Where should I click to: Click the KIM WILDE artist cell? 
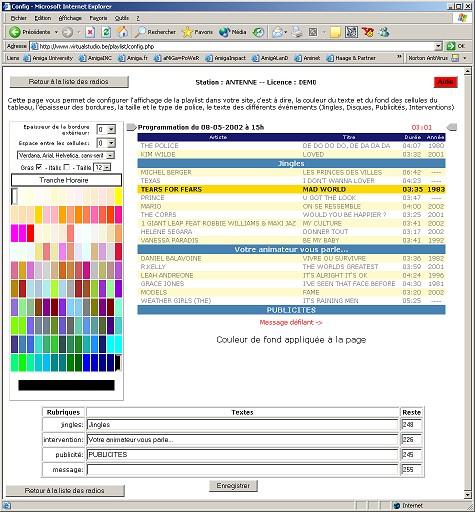click(219, 154)
